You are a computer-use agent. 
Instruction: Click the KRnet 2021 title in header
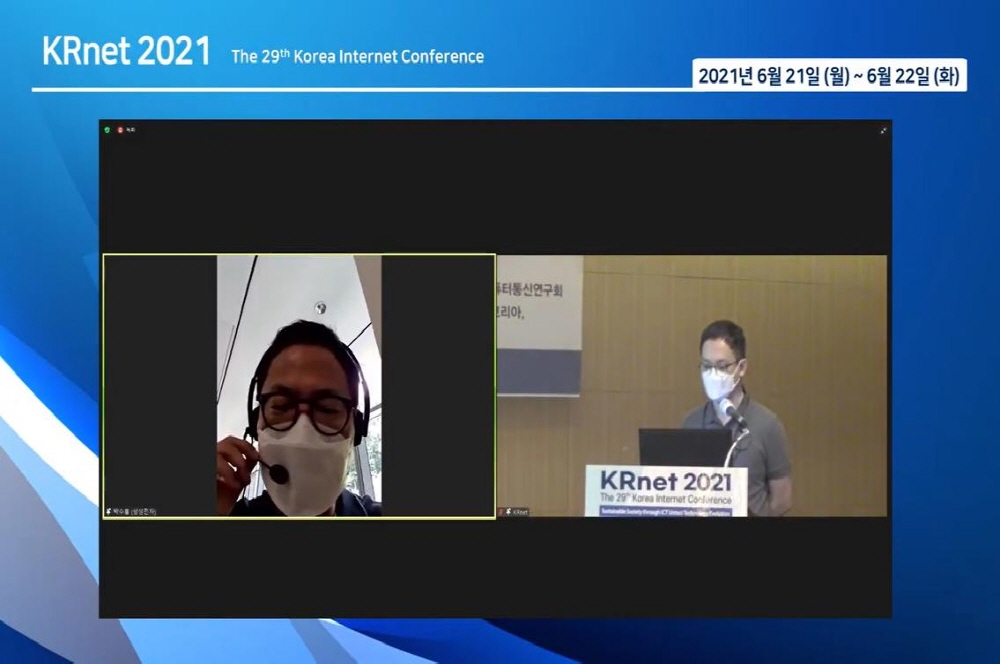pyautogui.click(x=126, y=51)
